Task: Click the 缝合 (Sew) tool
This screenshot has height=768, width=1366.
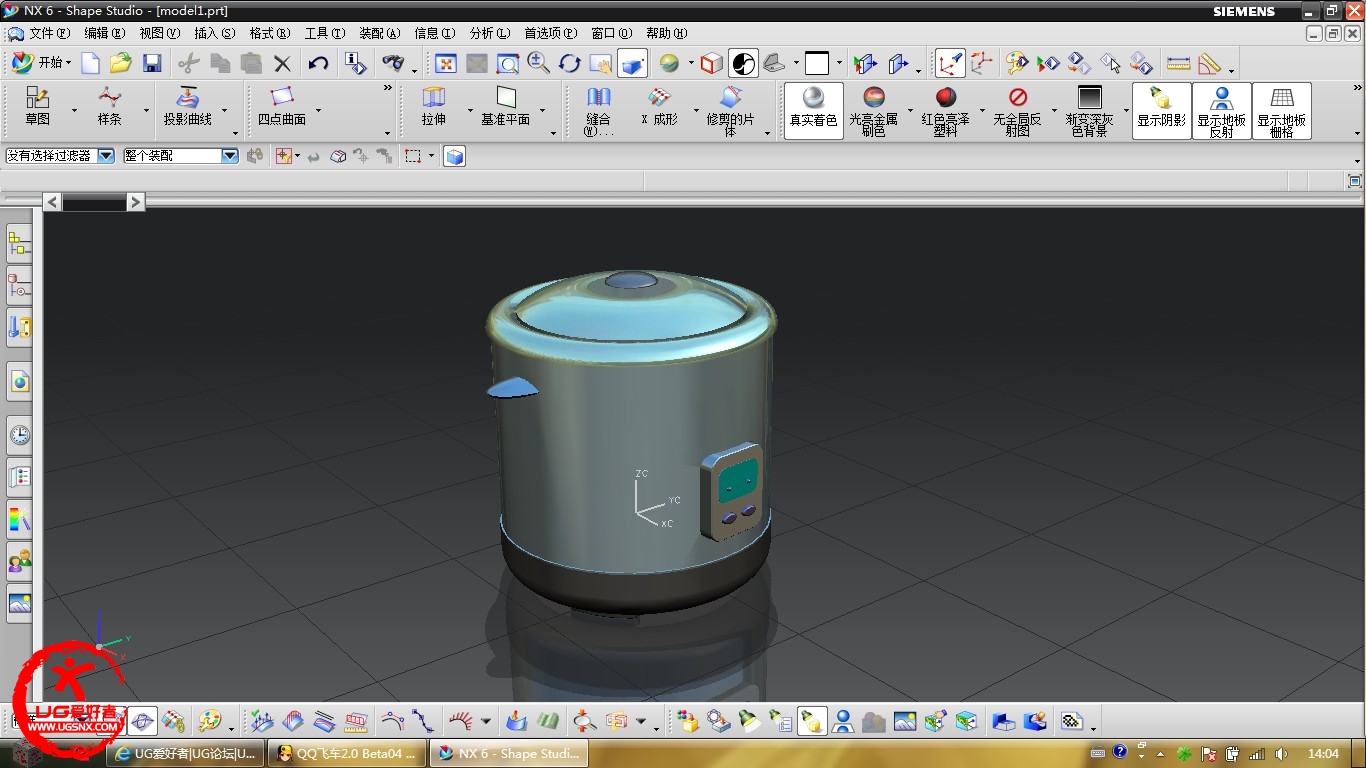Action: [598, 110]
